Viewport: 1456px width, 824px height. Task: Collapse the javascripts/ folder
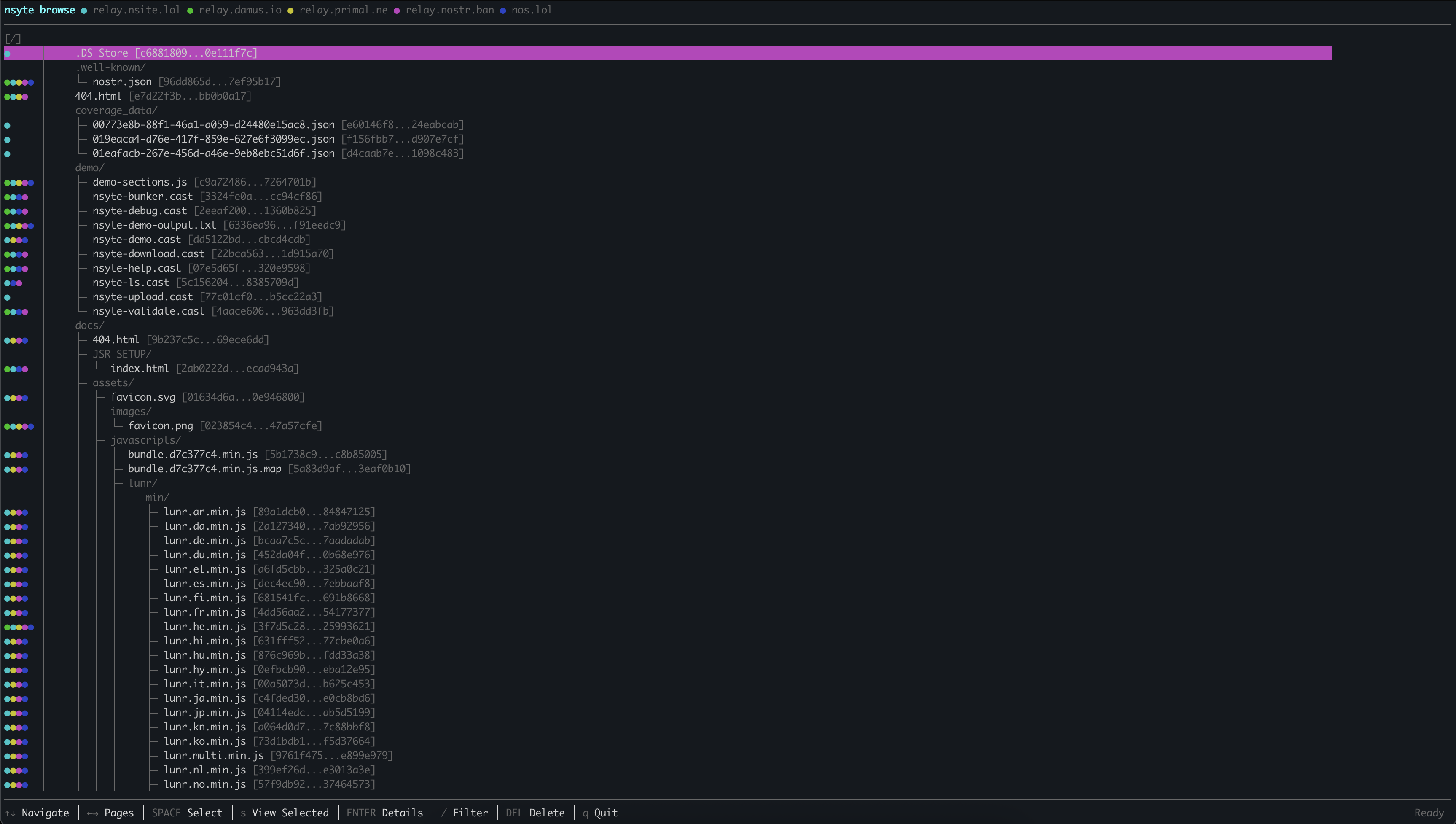[x=145, y=440]
